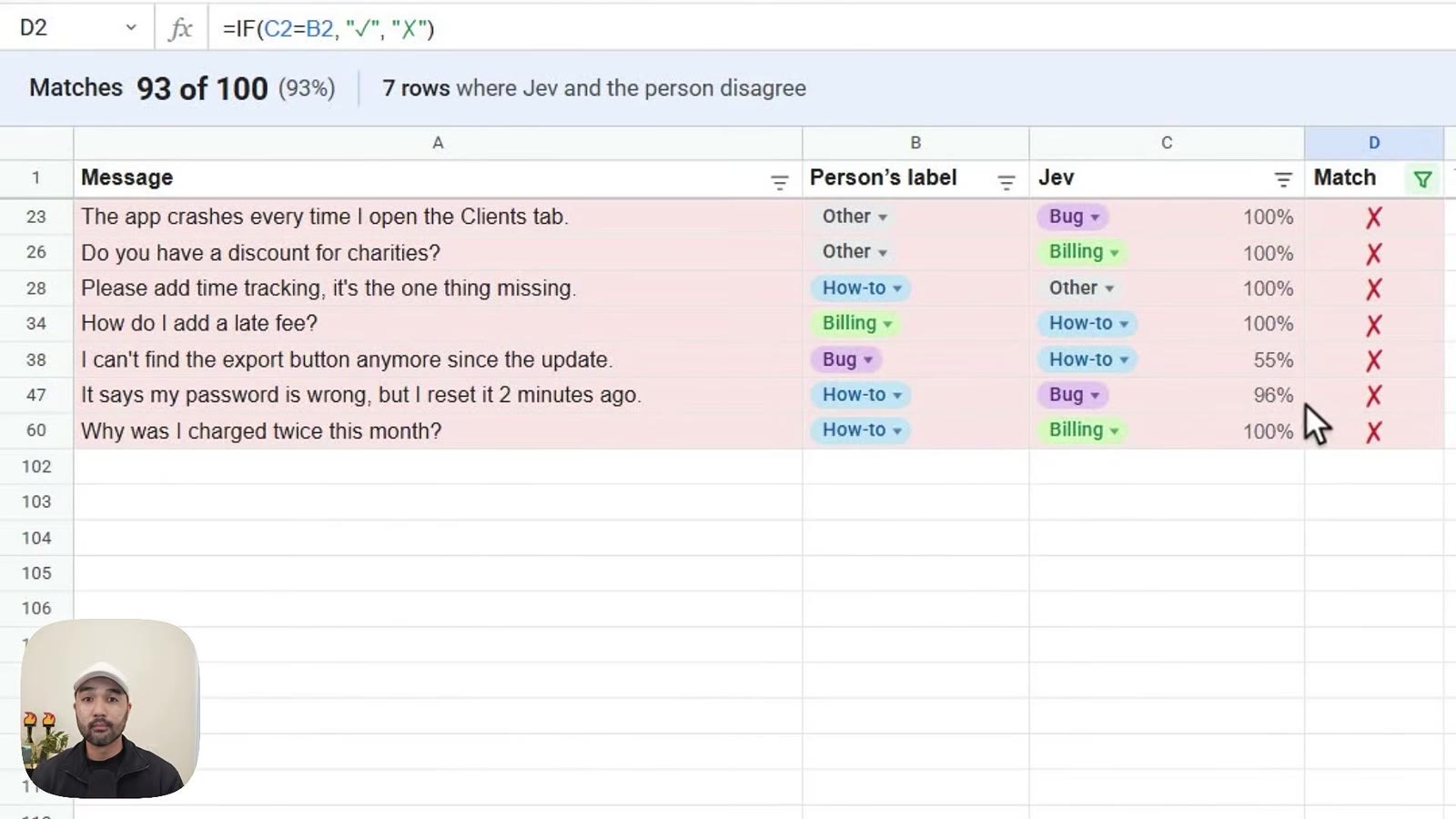Open the Bug dropdown in Jev column row 23
Screen dimensions: 1456x819
pos(1073,217)
